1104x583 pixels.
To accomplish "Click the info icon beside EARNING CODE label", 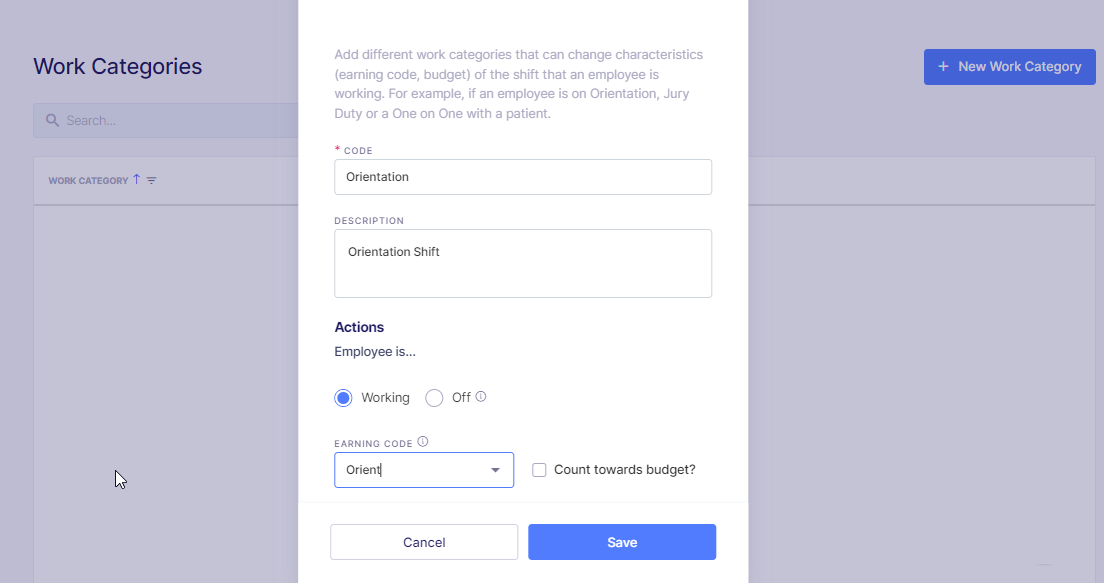I will pos(422,440).
